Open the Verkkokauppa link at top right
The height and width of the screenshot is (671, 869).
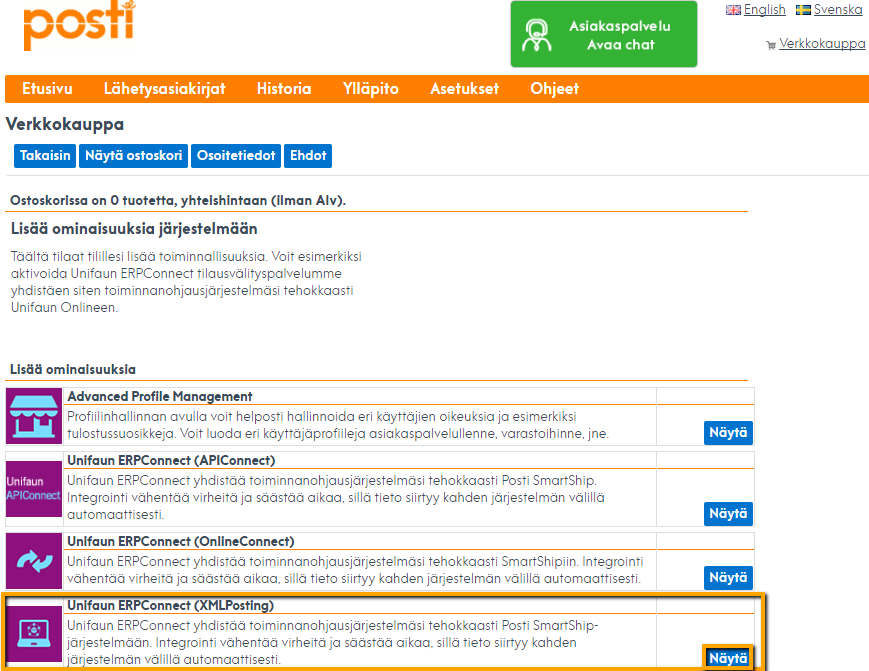tap(822, 44)
